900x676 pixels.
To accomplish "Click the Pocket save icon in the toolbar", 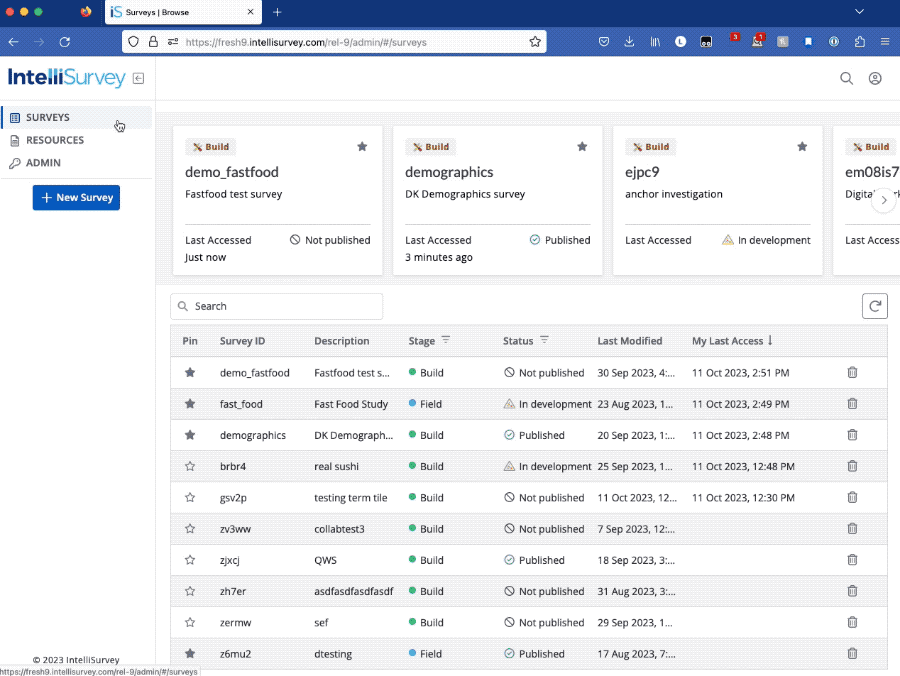I will point(604,42).
